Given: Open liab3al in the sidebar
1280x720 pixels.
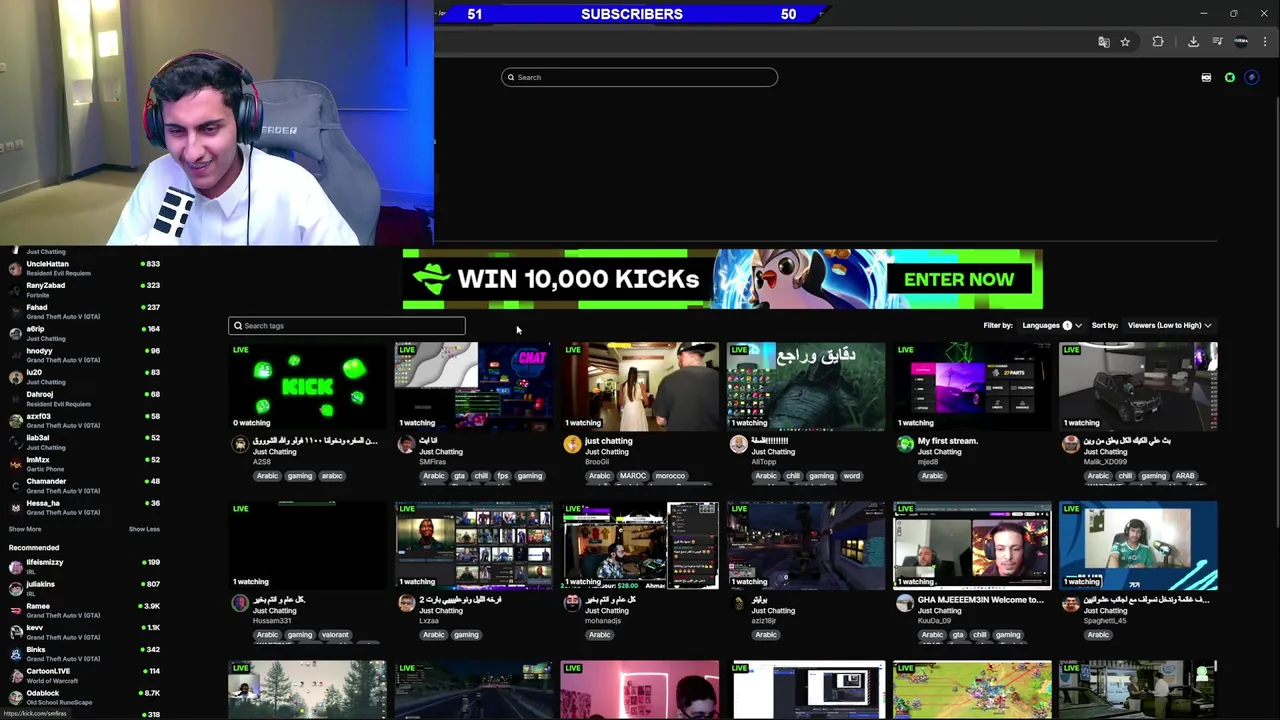Looking at the screenshot, I should coord(85,442).
